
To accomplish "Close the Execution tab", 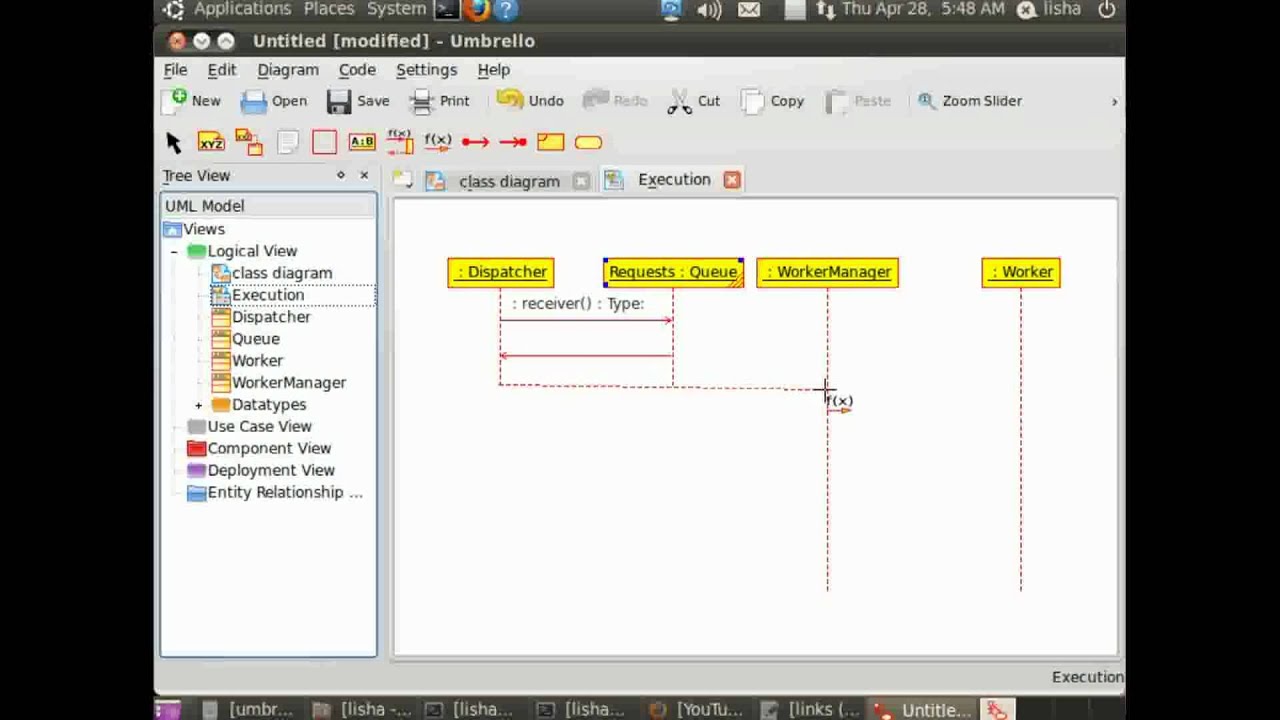I will (732, 180).
